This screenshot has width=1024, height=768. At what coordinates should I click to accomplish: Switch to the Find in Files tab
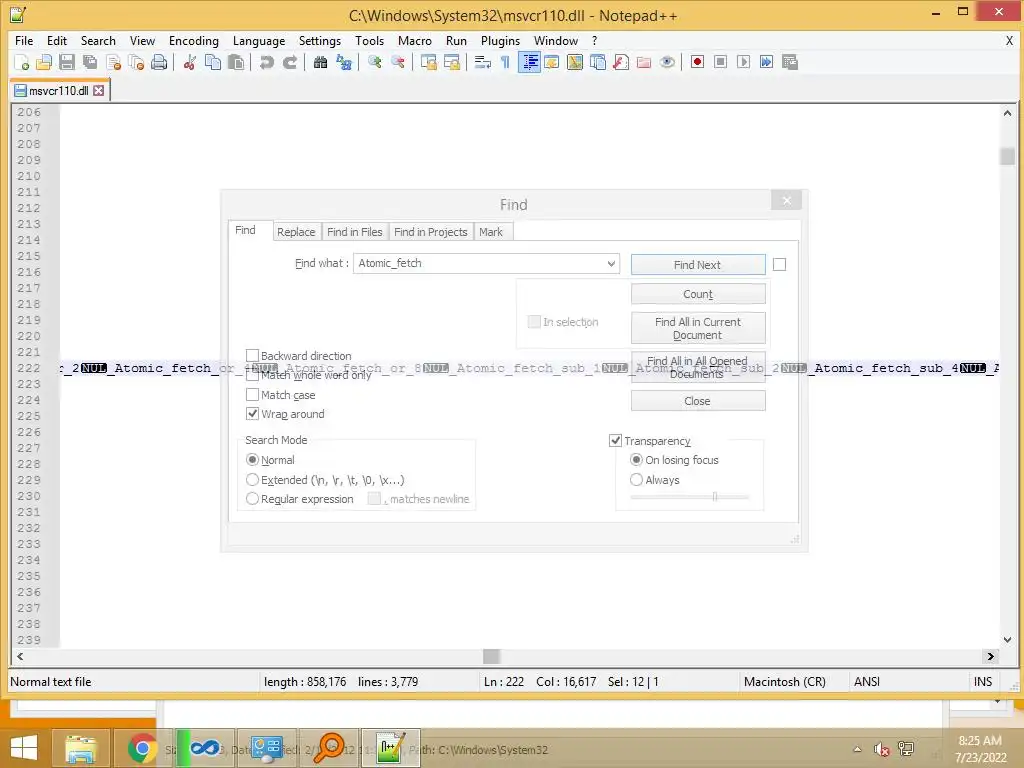[355, 232]
